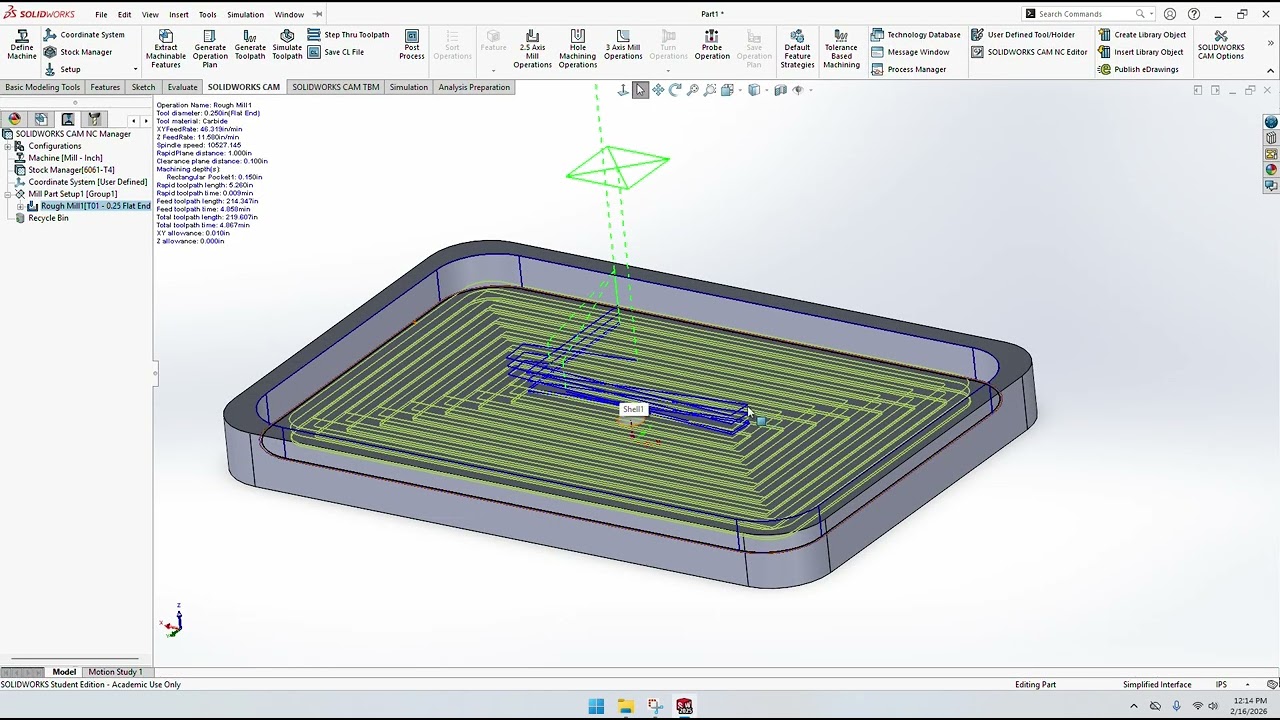Click Publish eDrawings
This screenshot has width=1280, height=720.
(x=1138, y=69)
